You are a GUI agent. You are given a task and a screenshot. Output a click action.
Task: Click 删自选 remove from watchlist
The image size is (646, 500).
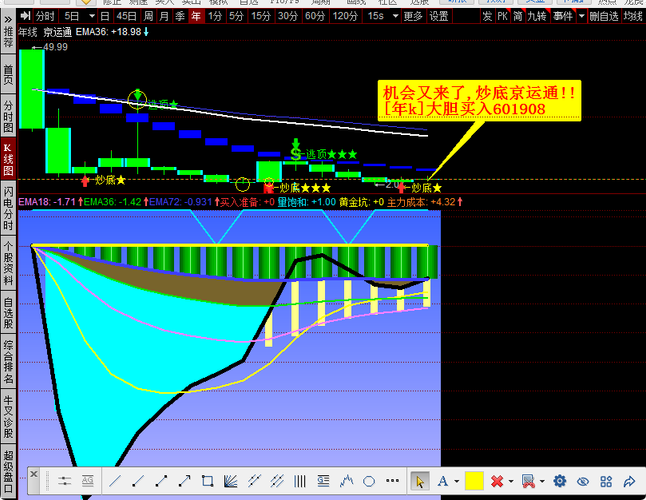(604, 16)
